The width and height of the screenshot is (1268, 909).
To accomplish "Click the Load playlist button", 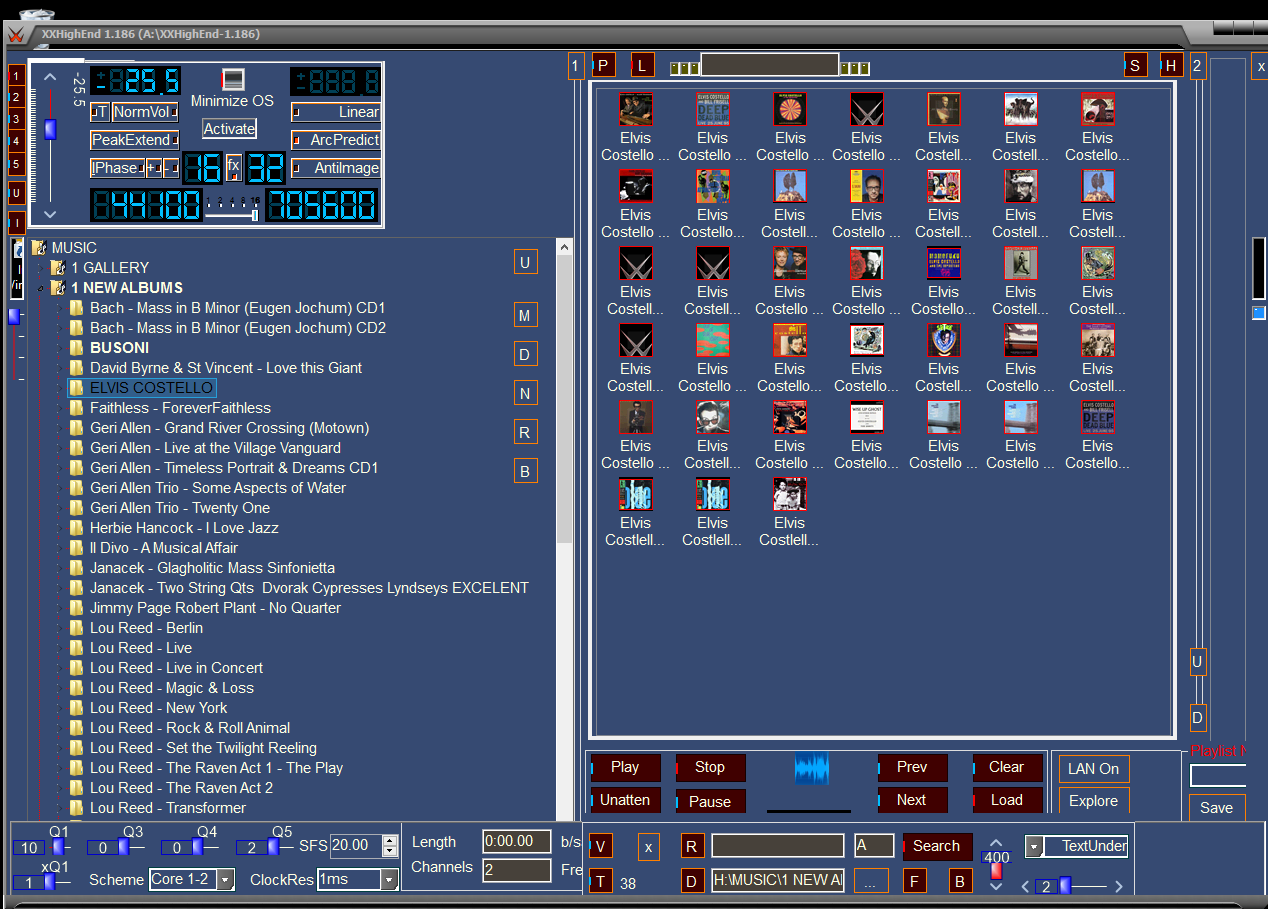I will click(x=1007, y=800).
